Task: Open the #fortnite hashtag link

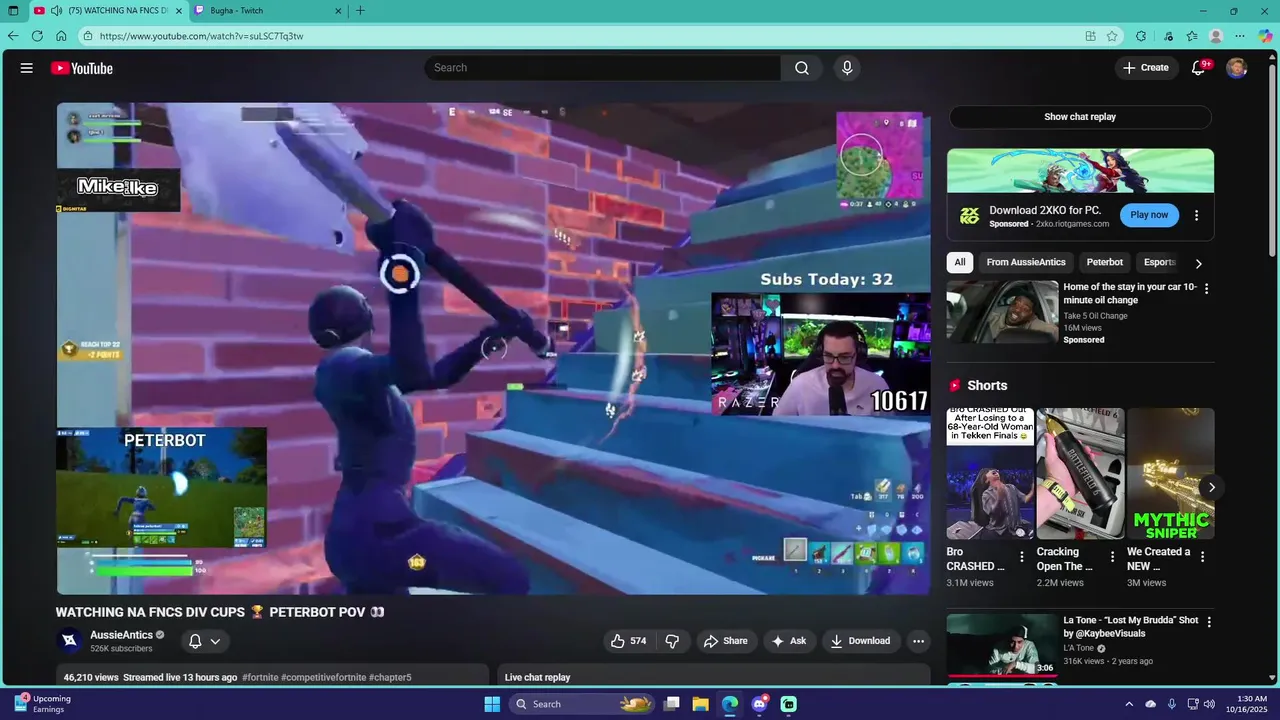Action: (x=259, y=677)
